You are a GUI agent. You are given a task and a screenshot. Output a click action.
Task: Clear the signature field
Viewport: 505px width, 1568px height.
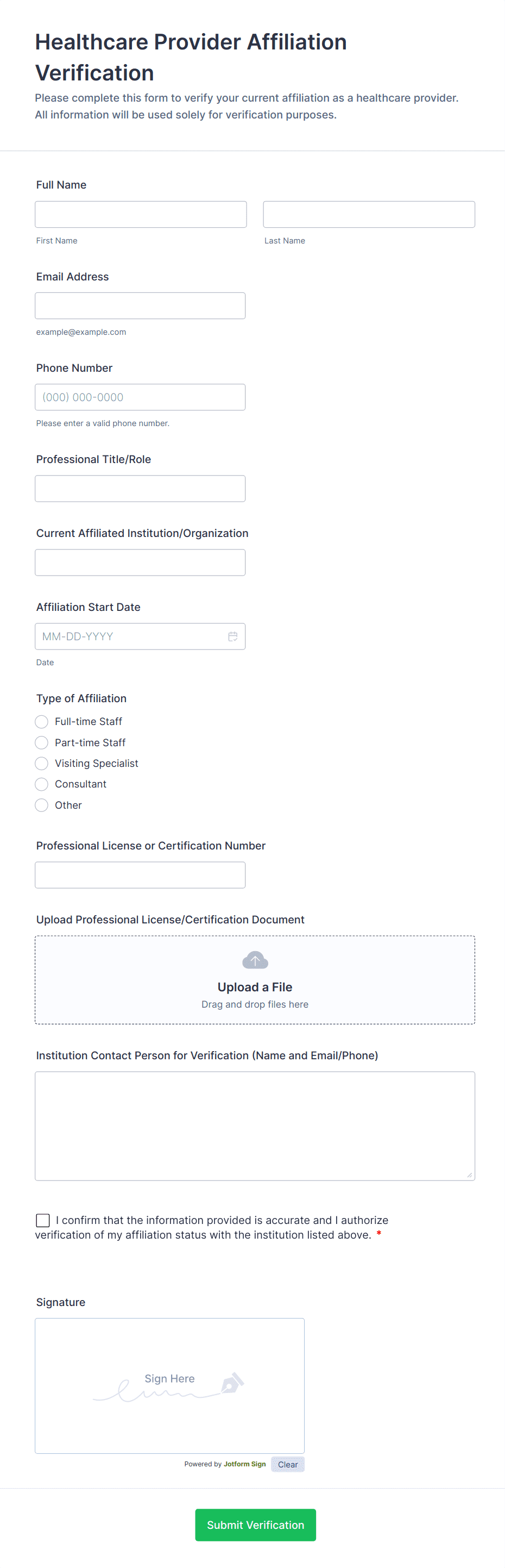(288, 1465)
